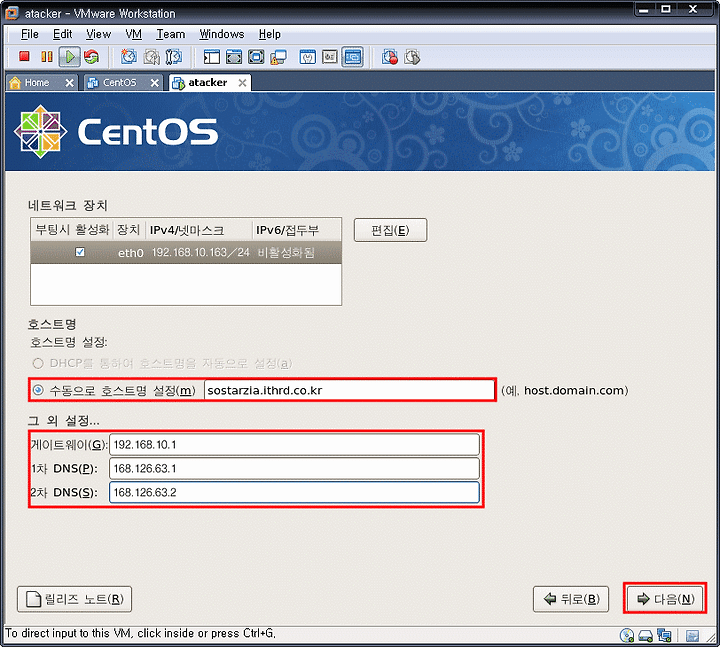Open the 릴리즈 노트(R) release notes
Image resolution: width=720 pixels, height=647 pixels.
[74, 599]
